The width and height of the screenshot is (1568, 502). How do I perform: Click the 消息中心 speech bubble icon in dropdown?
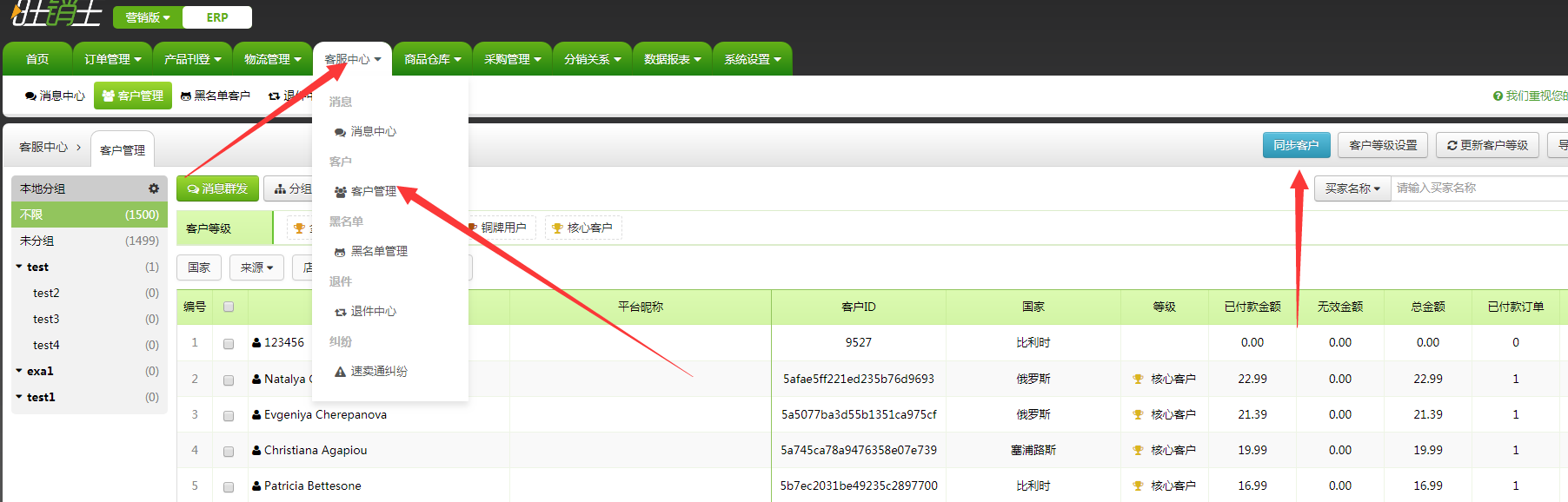pyautogui.click(x=340, y=132)
